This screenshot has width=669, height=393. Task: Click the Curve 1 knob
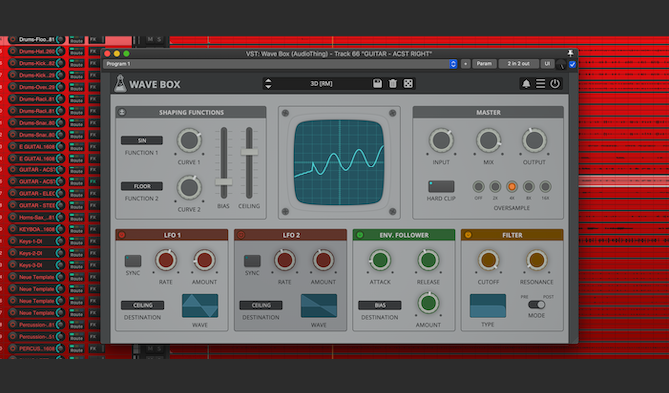tap(189, 140)
